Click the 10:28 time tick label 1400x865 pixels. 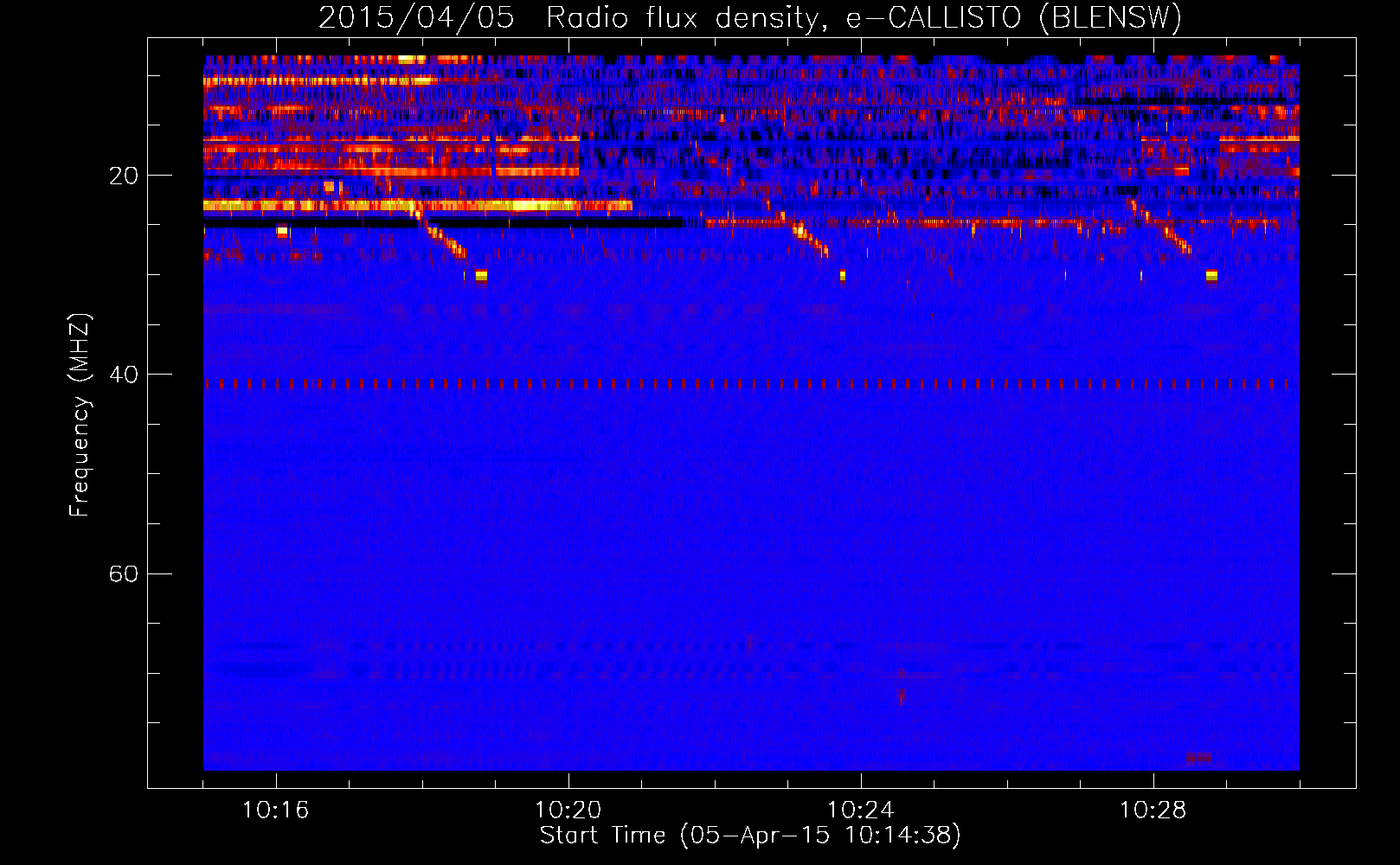(1153, 810)
